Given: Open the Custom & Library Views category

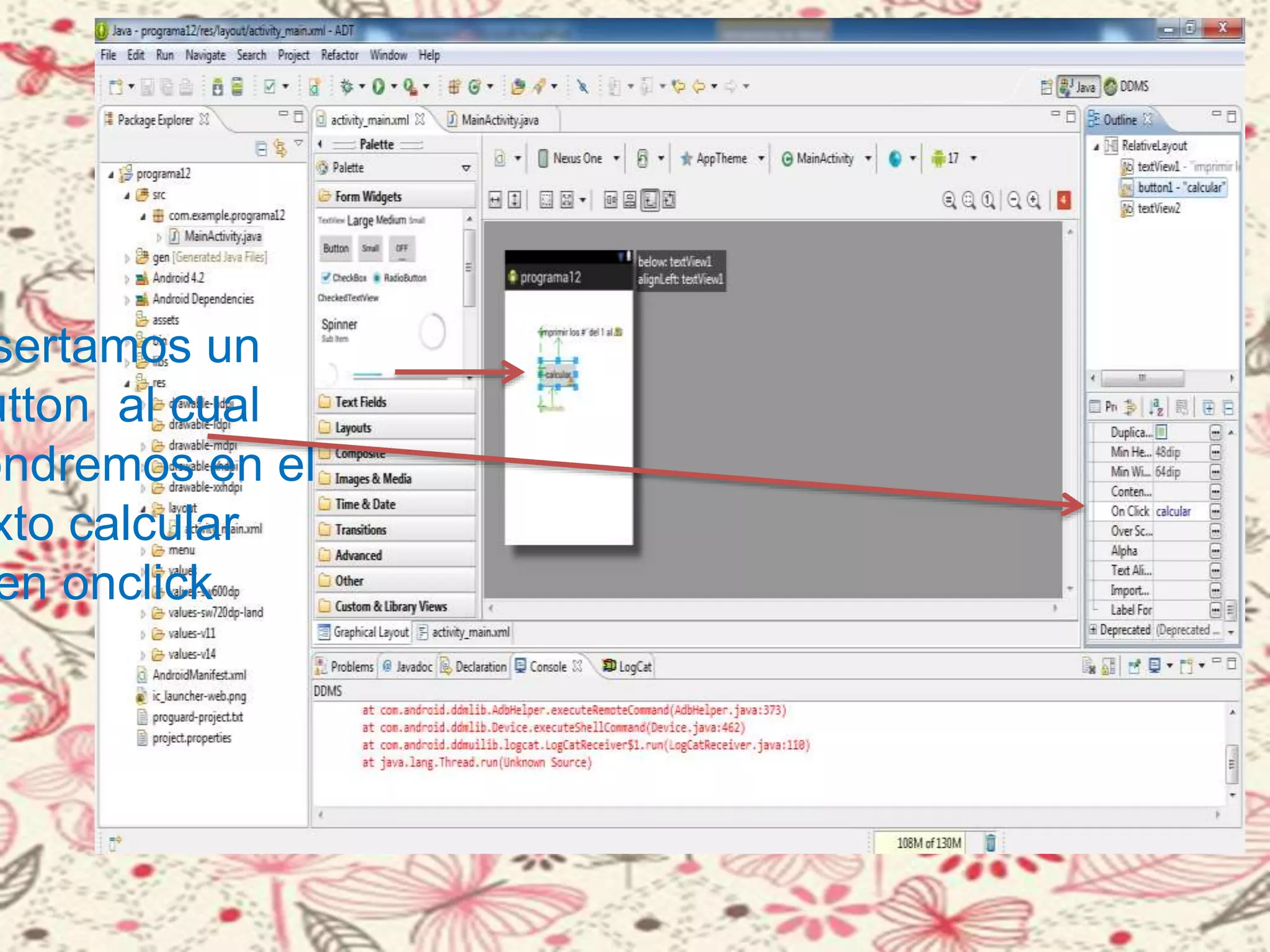Looking at the screenshot, I should pyautogui.click(x=395, y=607).
